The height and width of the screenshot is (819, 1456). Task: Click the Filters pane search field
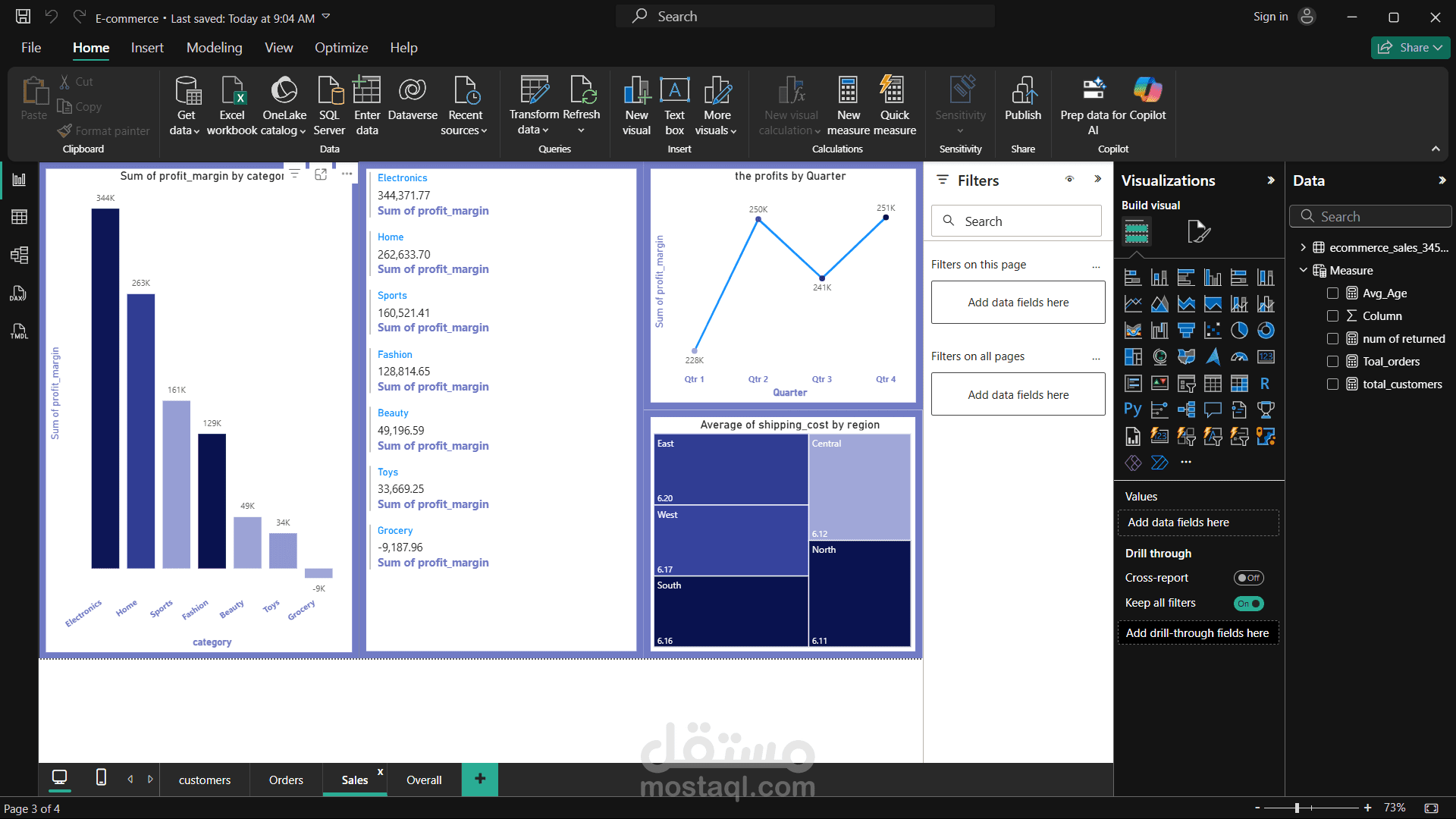coord(1016,221)
